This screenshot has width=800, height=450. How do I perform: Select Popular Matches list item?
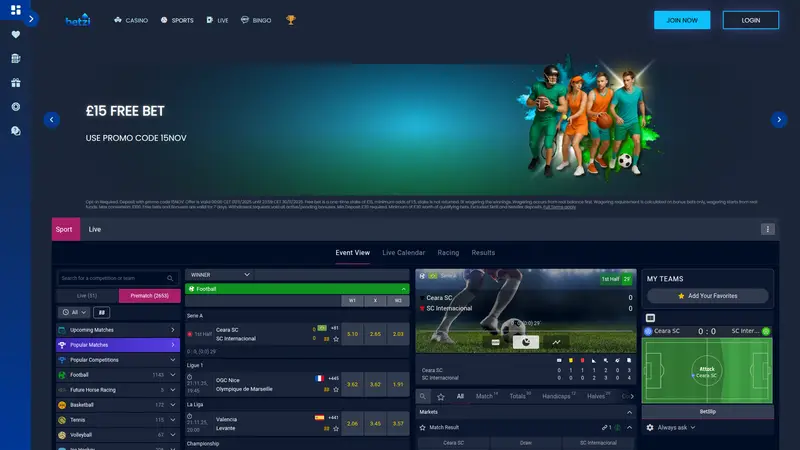click(x=118, y=345)
